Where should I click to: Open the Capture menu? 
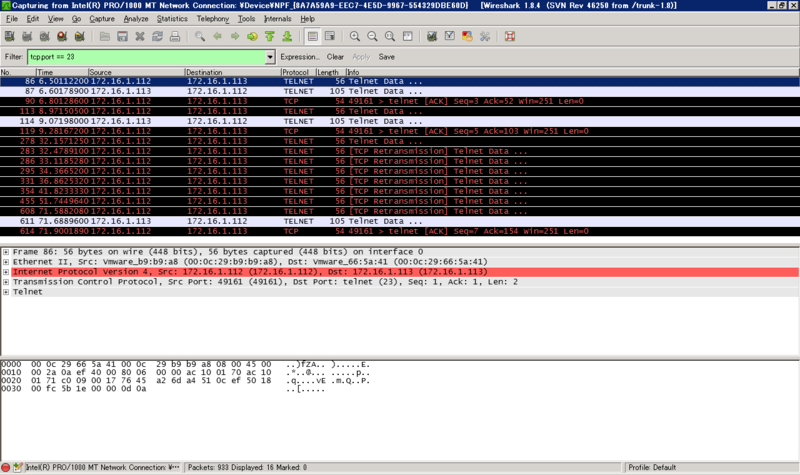(x=102, y=19)
